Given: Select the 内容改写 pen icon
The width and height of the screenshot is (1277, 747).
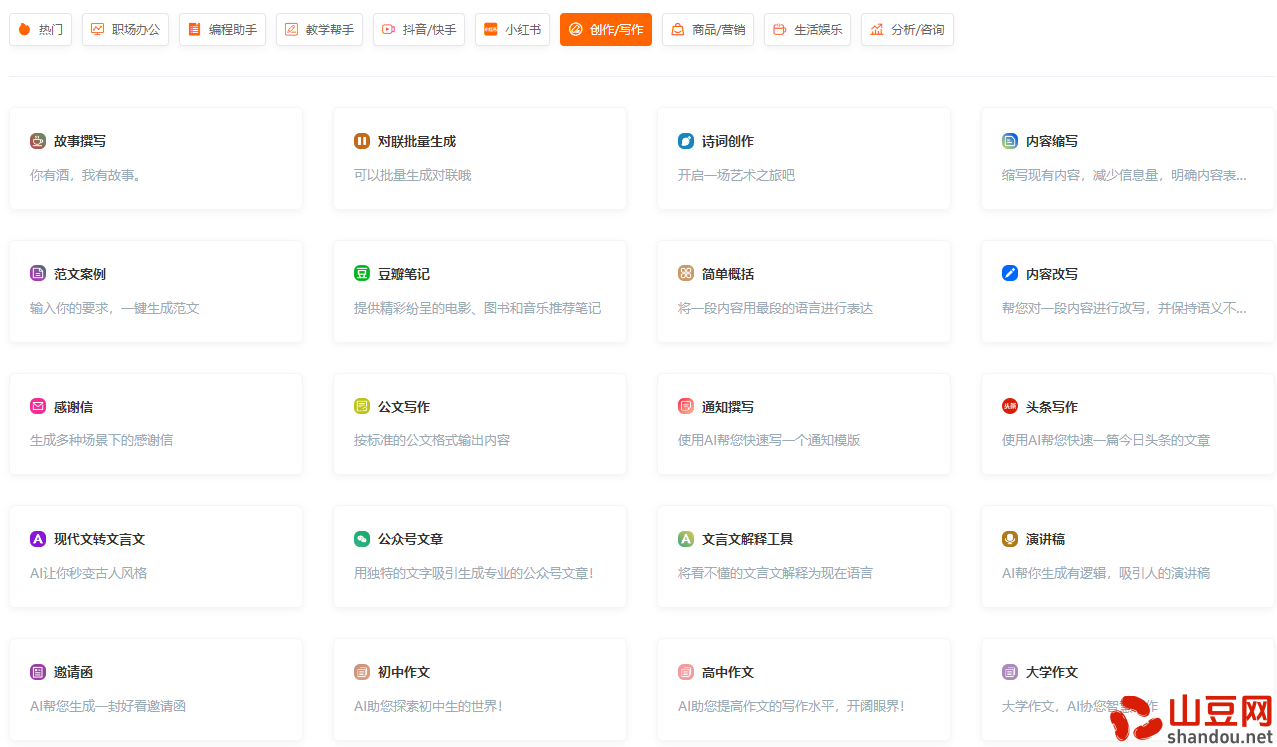Looking at the screenshot, I should pyautogui.click(x=1009, y=273).
